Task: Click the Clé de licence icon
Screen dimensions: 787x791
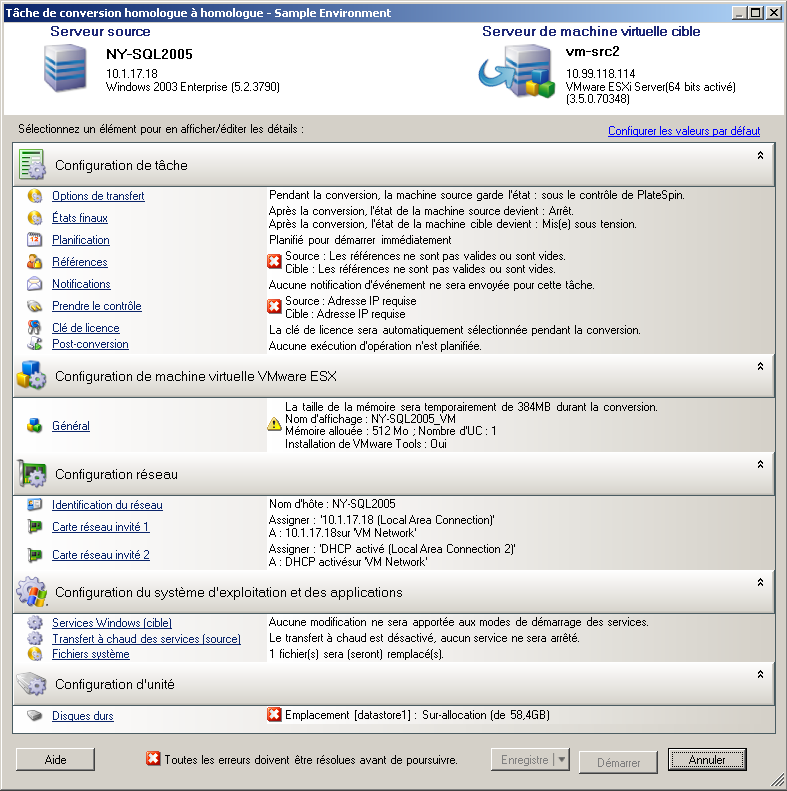Action: click(x=34, y=328)
